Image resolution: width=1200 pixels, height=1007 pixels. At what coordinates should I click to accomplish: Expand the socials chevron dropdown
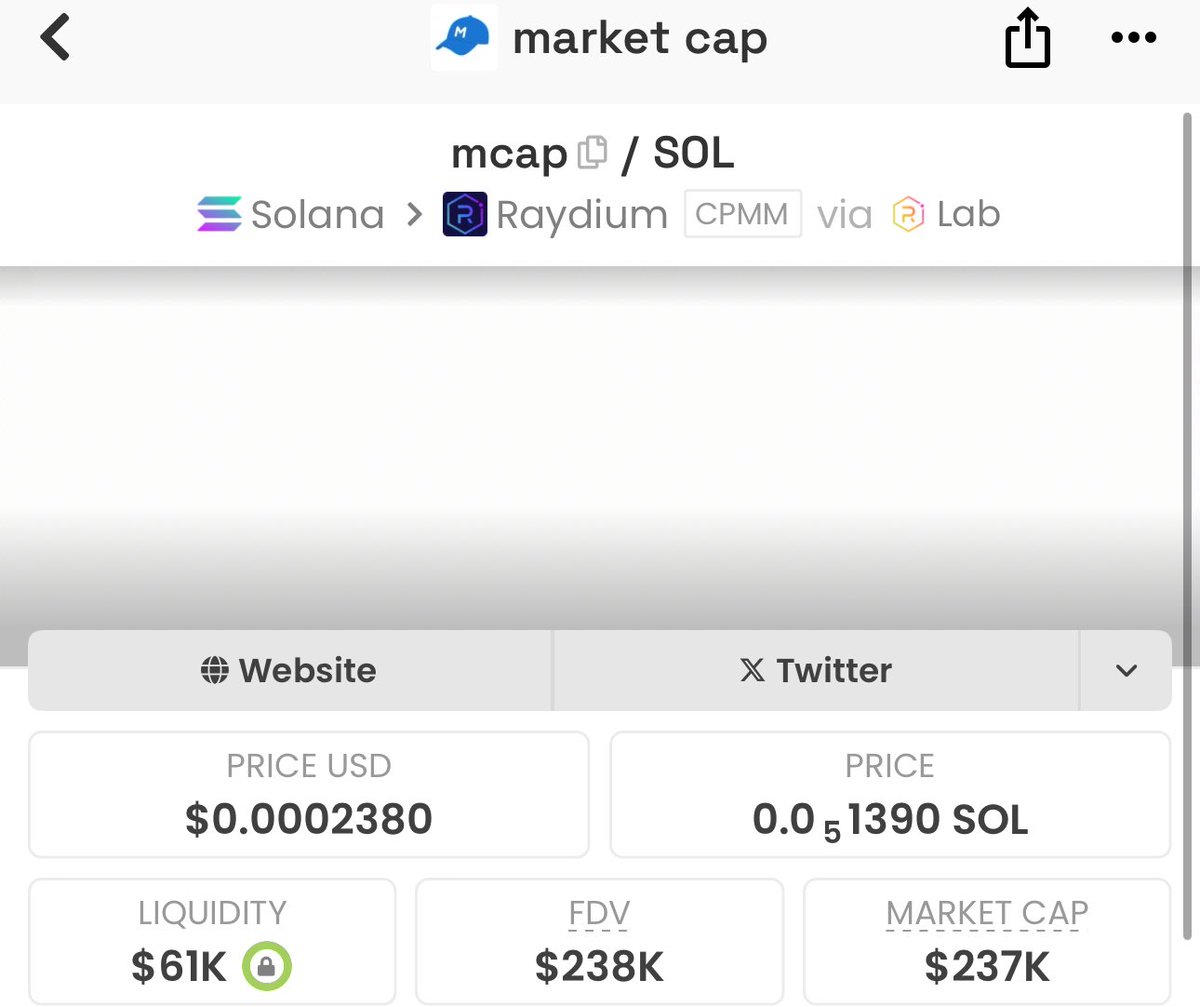coord(1126,670)
